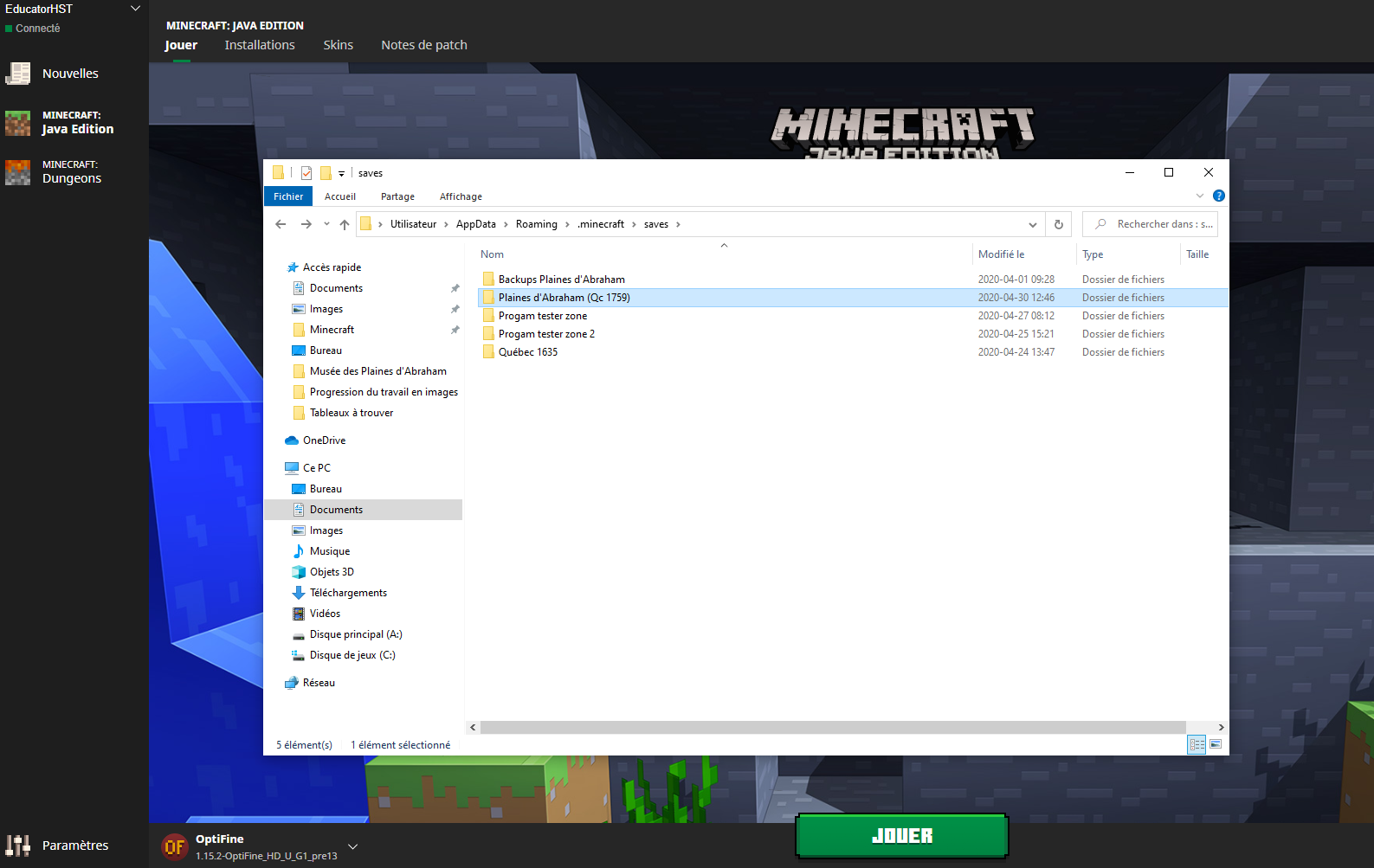
Task: Expand the ribbon with the chevron
Action: click(1200, 196)
